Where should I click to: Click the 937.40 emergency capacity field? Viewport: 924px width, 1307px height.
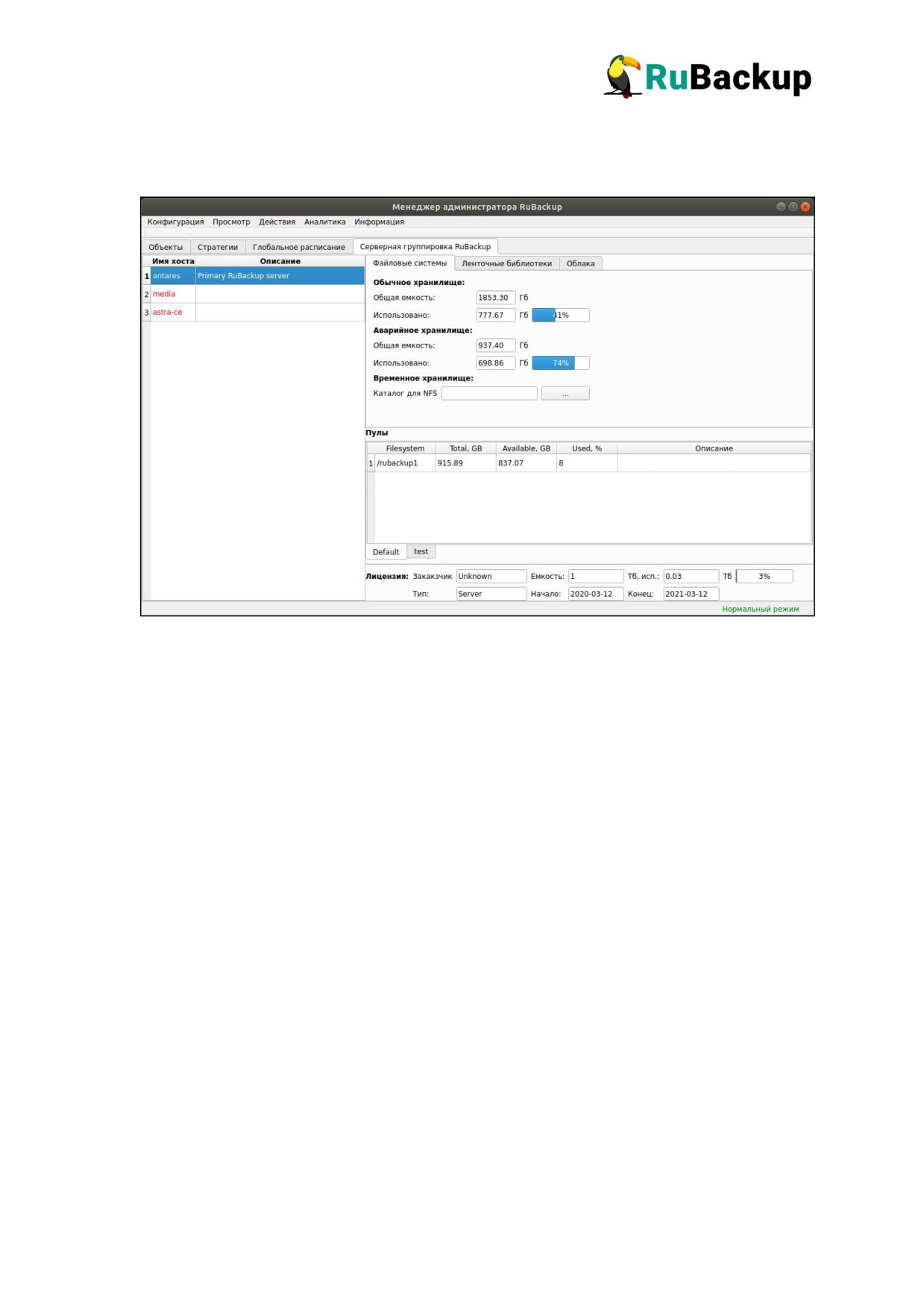[495, 345]
